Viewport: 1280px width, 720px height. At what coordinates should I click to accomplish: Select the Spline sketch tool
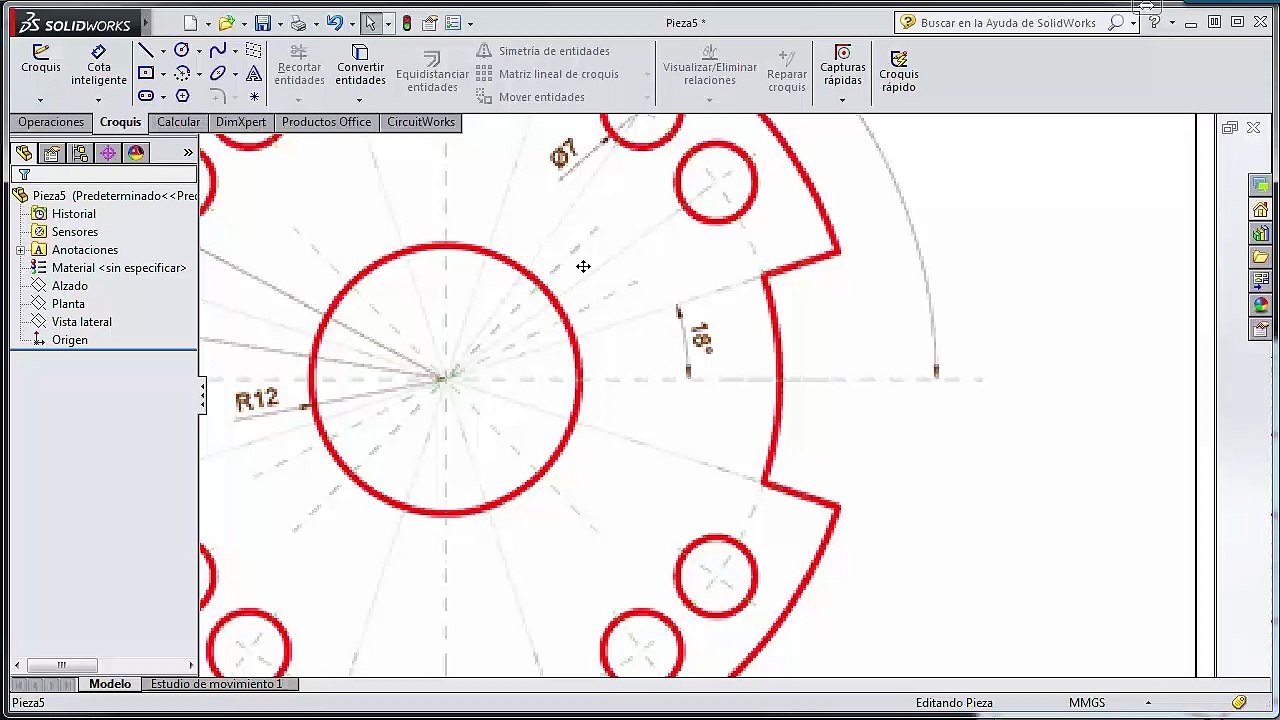point(218,50)
